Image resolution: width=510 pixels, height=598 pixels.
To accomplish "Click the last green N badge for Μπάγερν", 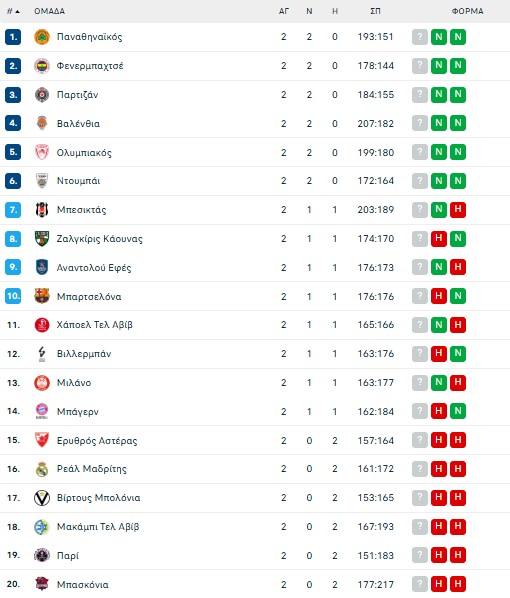I will click(x=458, y=411).
